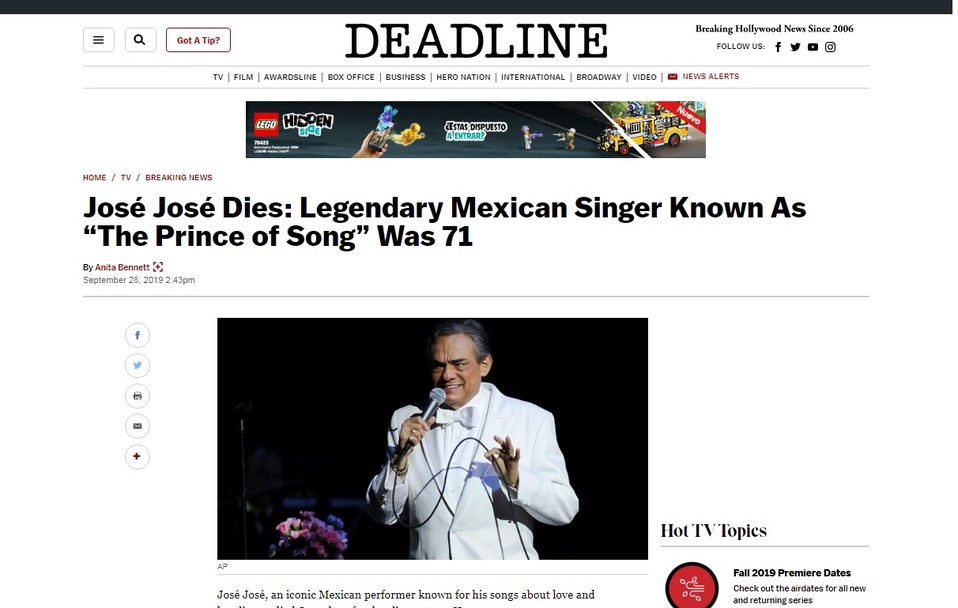Share article via Facebook sidebar icon

[x=137, y=335]
